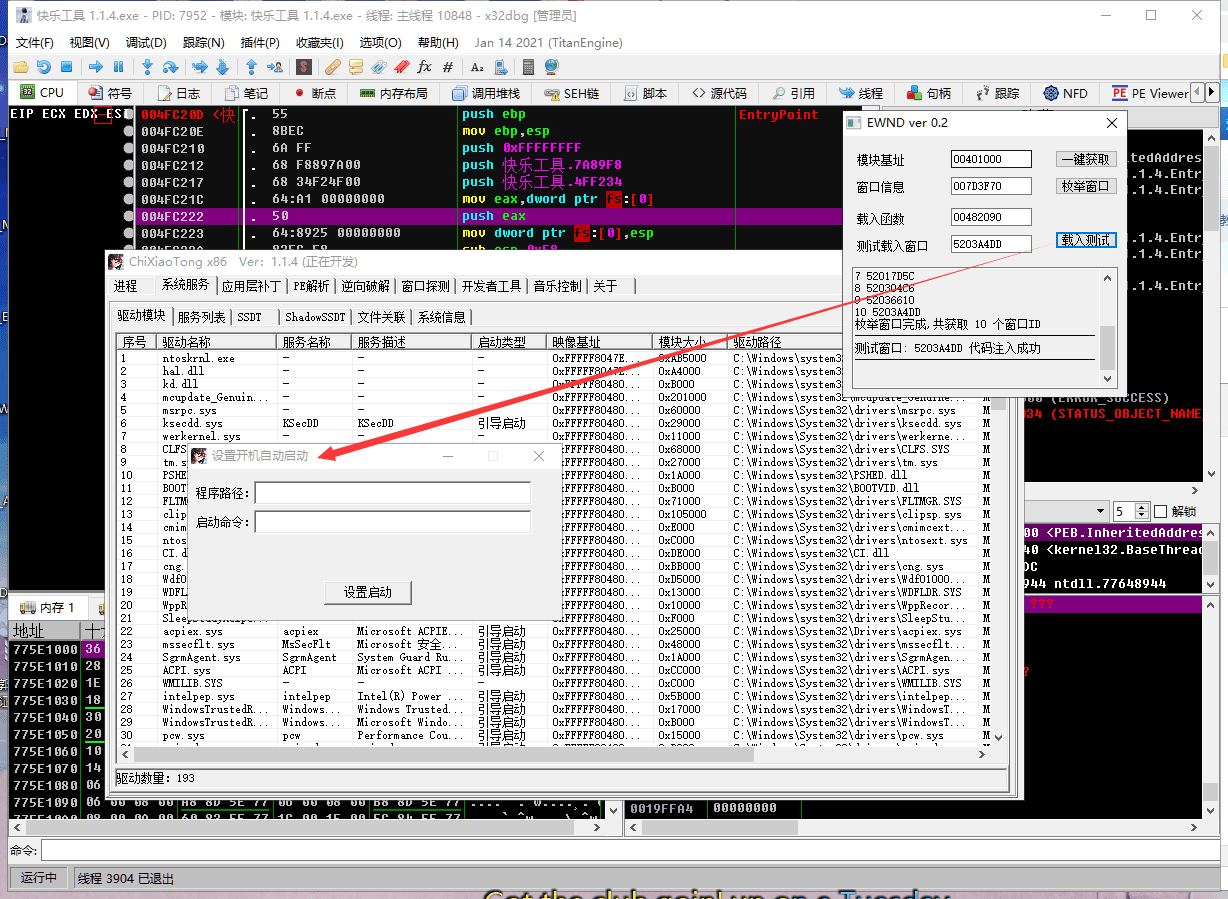The width and height of the screenshot is (1228, 899).
Task: Open the 调试(D) menu
Action: (x=146, y=42)
